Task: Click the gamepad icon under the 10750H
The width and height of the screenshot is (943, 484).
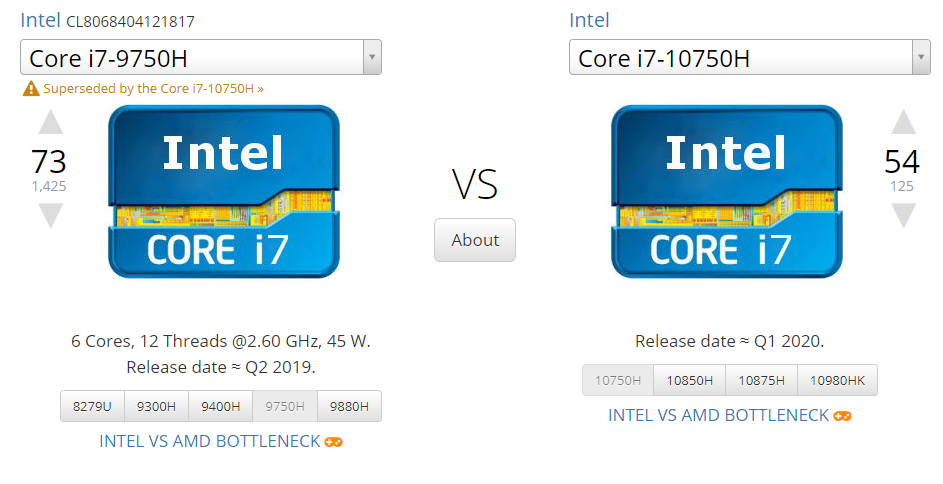Action: 842,416
